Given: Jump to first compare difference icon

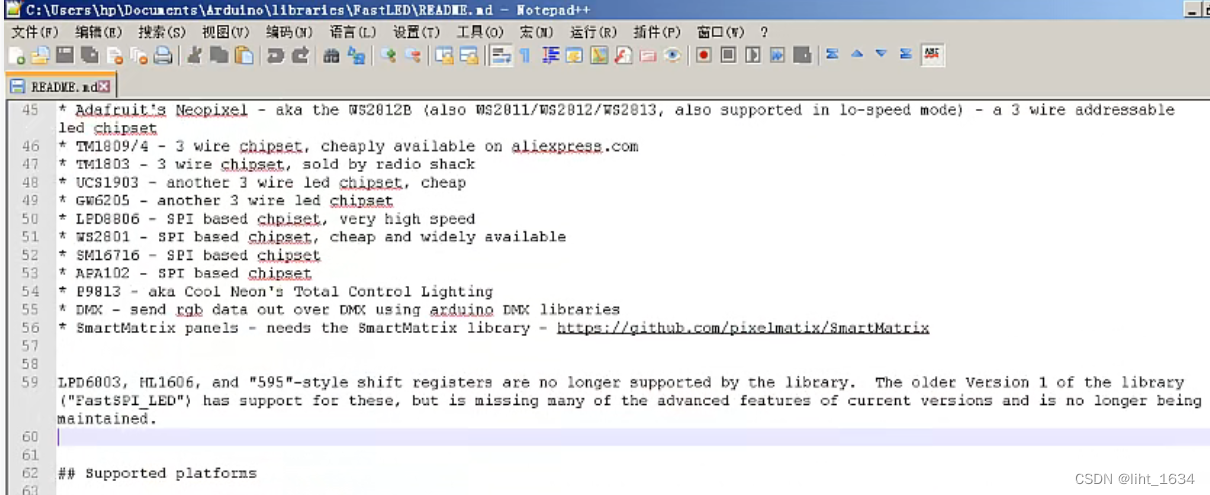Looking at the screenshot, I should 832,54.
